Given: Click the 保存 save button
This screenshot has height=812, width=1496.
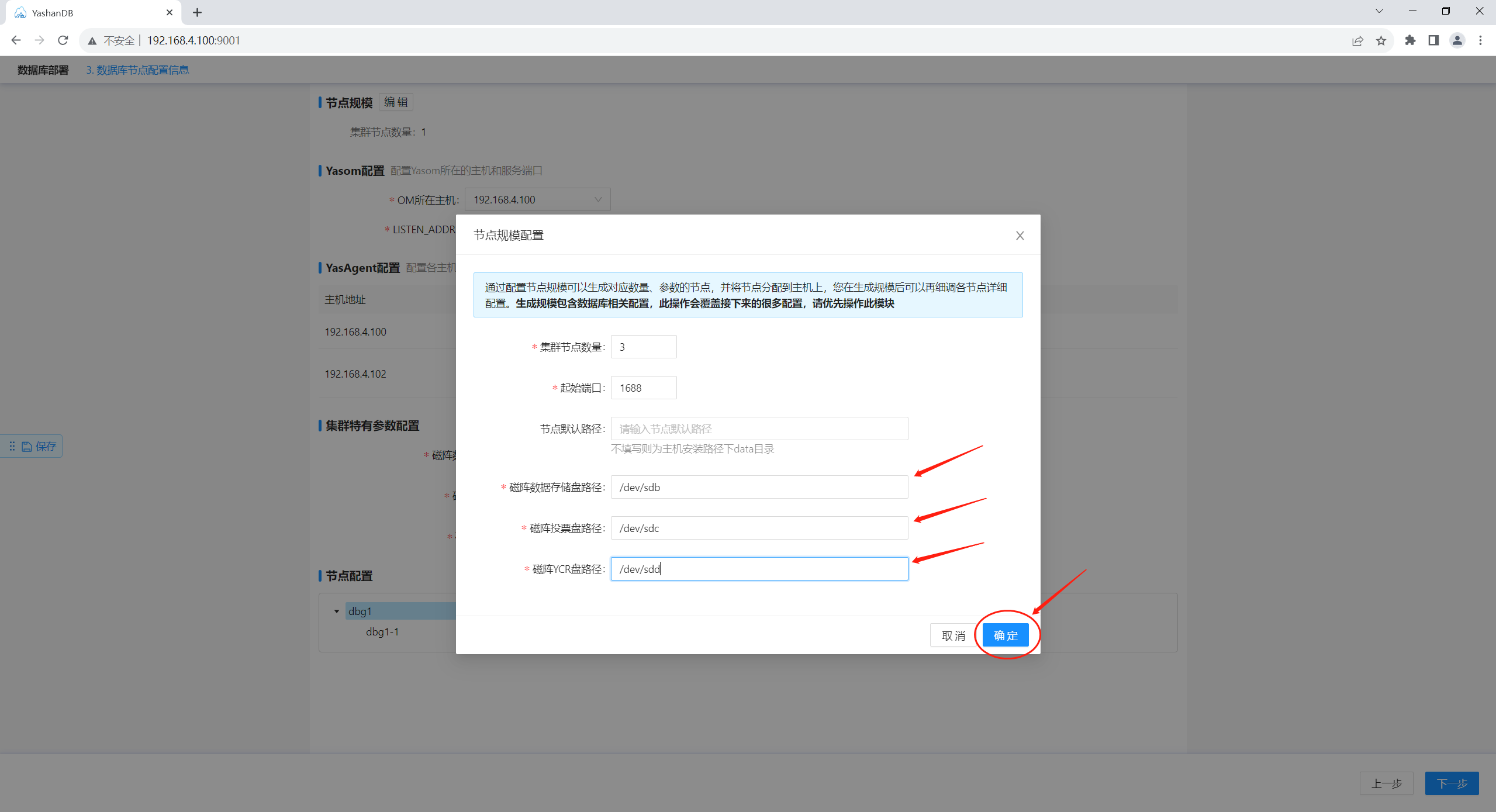Looking at the screenshot, I should click(39, 446).
